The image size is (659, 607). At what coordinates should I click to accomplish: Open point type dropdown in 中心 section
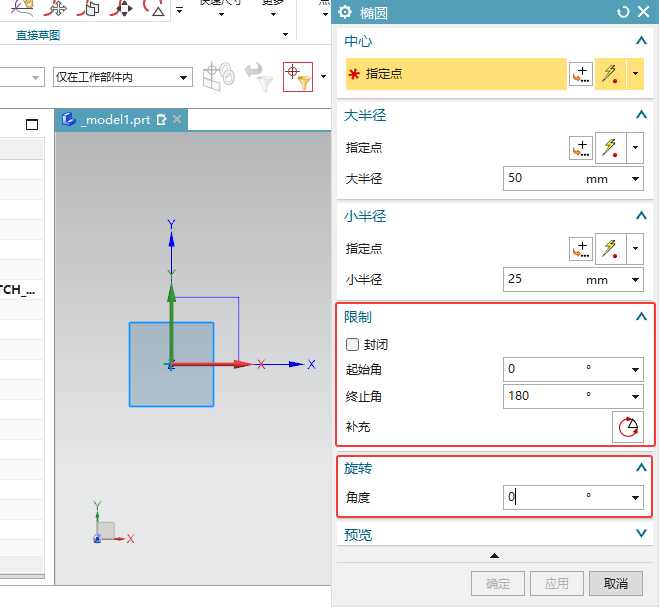635,74
